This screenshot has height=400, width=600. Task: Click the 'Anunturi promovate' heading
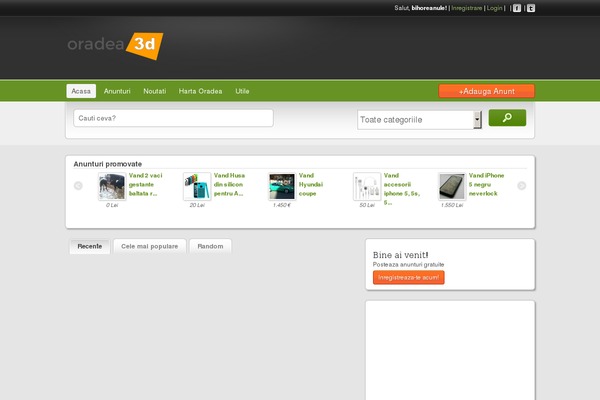[108, 164]
